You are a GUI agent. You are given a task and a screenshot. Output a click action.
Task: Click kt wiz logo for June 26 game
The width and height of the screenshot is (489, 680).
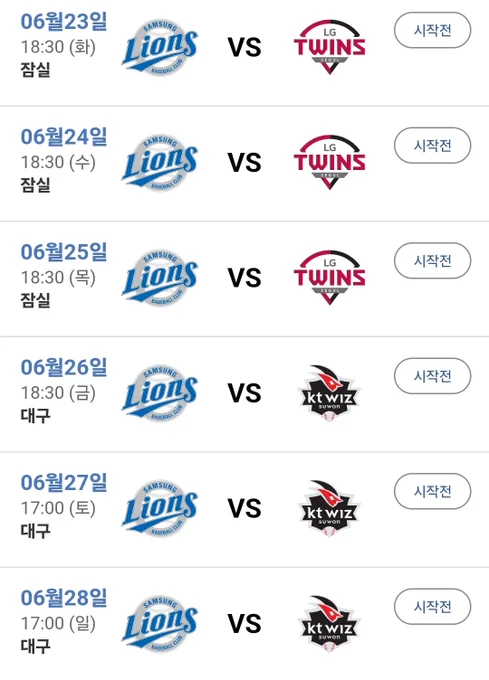point(329,393)
